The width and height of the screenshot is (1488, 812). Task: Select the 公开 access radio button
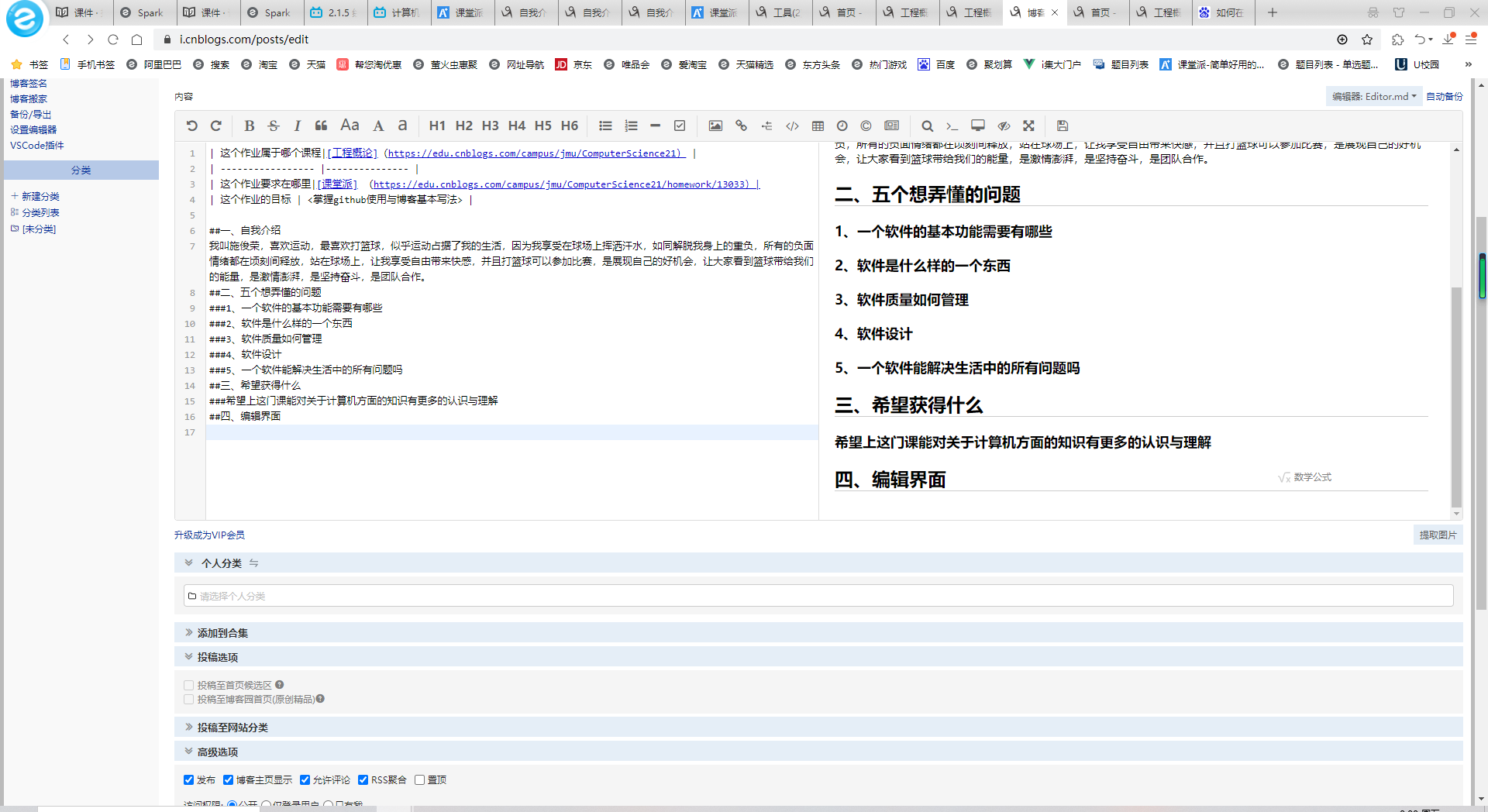232,804
